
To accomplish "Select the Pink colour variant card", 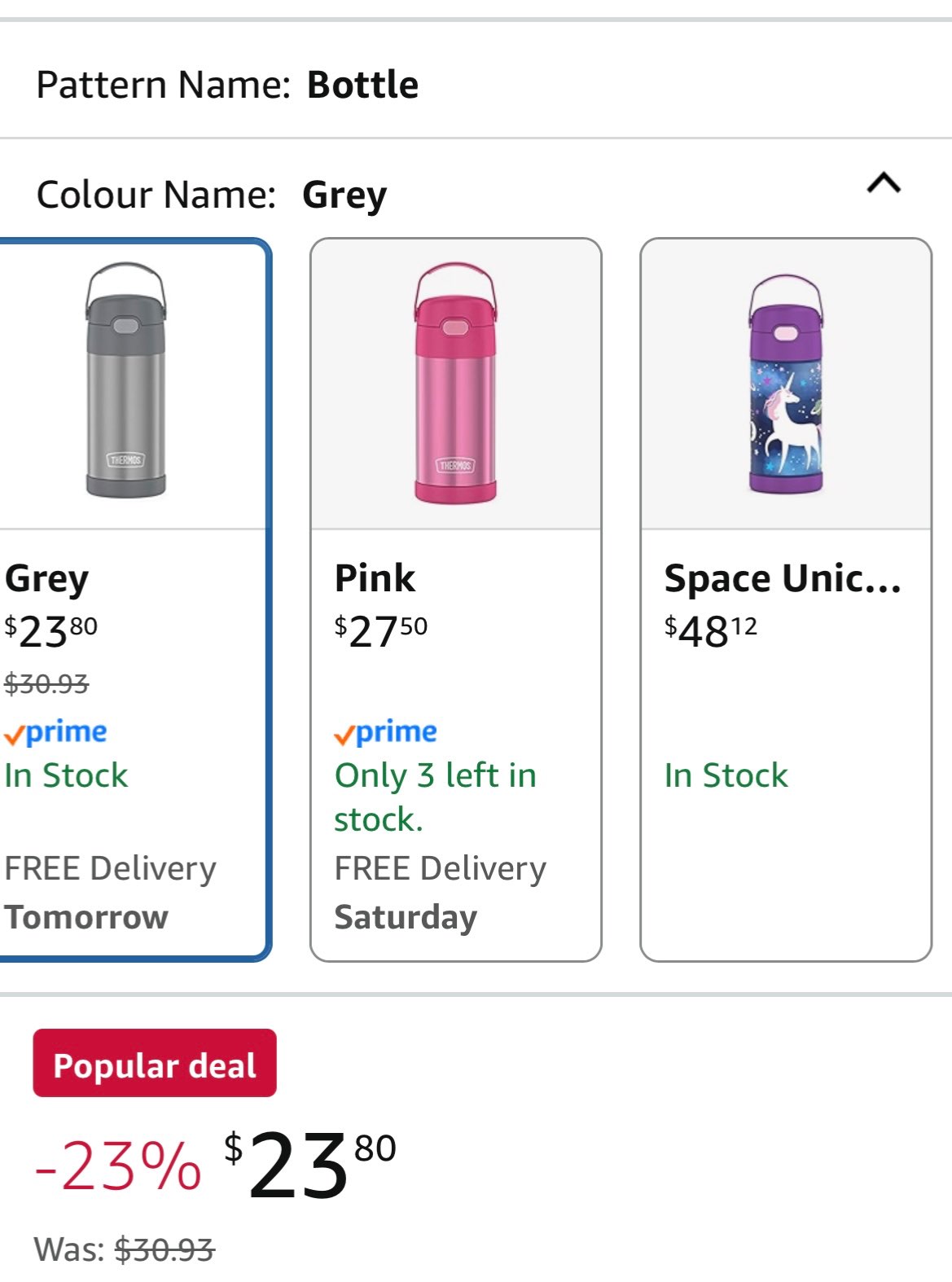I will (456, 595).
